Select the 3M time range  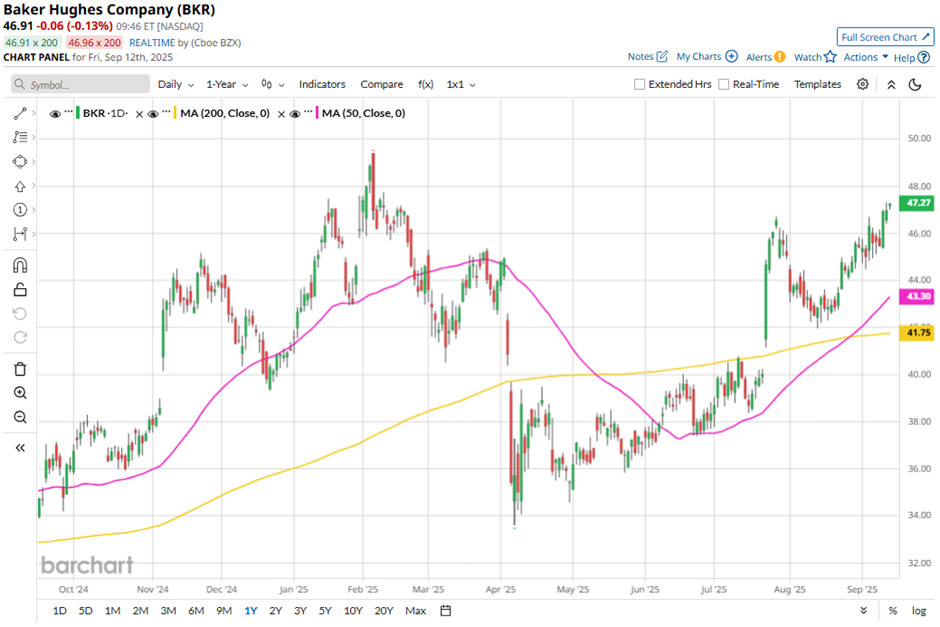168,610
